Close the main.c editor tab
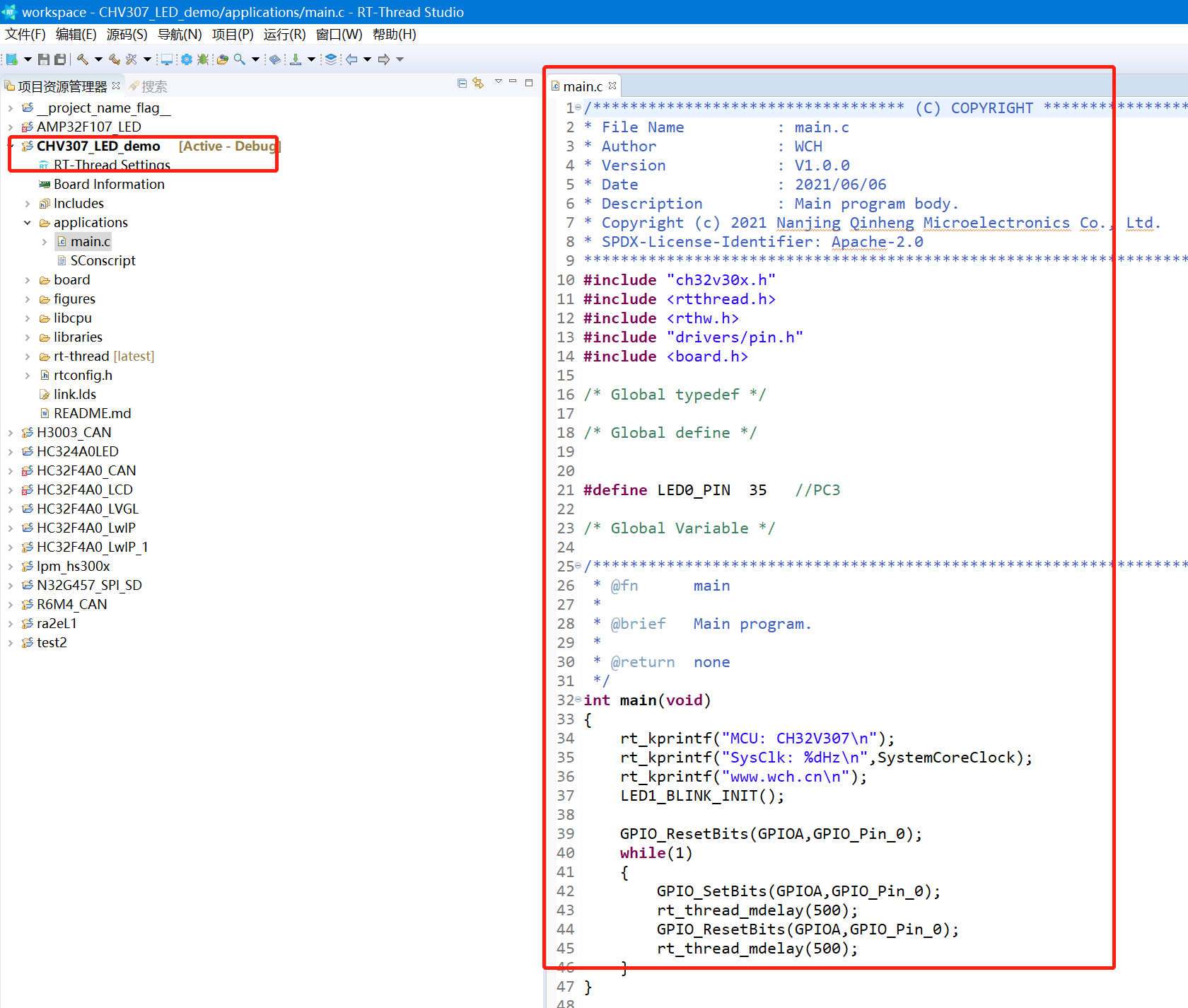The height and width of the screenshot is (1008, 1188). click(x=612, y=86)
